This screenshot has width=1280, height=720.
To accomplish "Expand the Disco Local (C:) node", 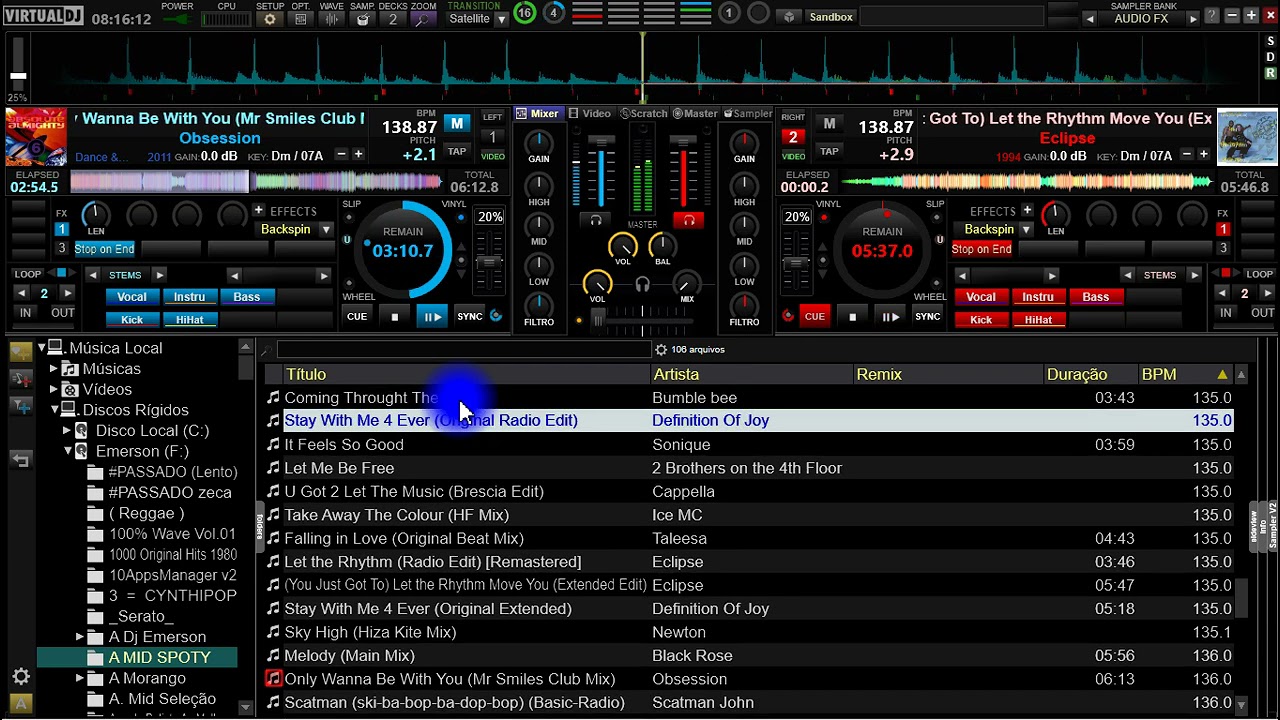I will click(67, 431).
